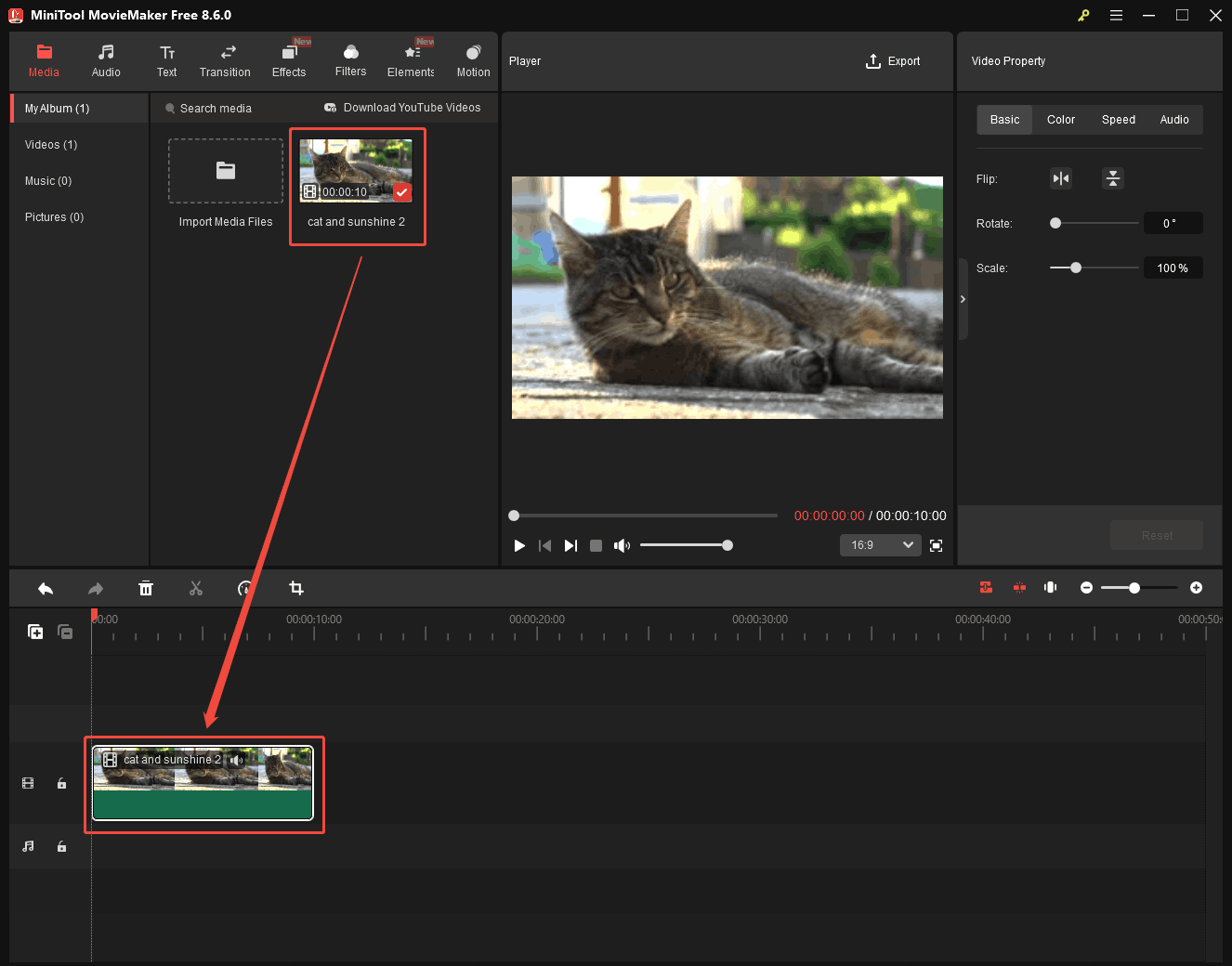Open the Filters tab
1232x966 pixels.
pyautogui.click(x=350, y=61)
